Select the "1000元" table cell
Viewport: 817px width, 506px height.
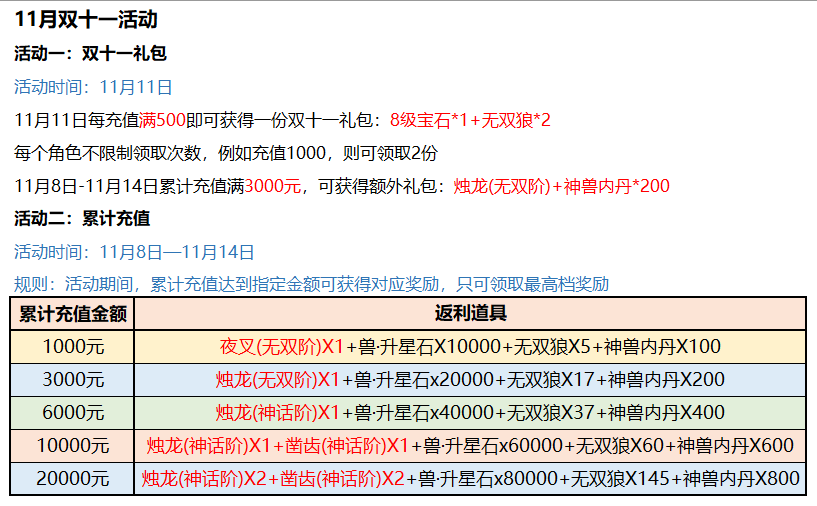point(73,347)
